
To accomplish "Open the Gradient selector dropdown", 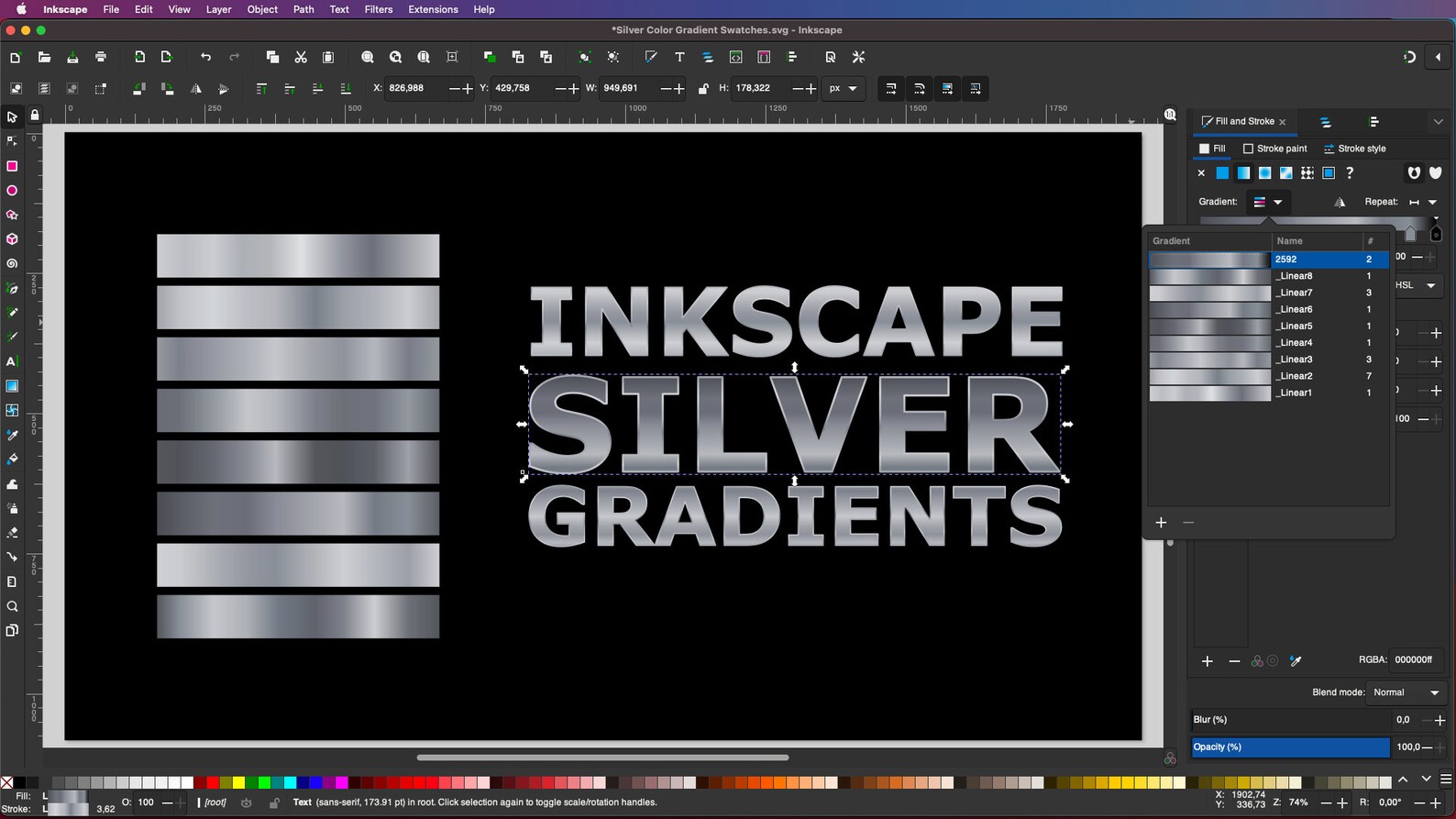I will pos(1269,202).
